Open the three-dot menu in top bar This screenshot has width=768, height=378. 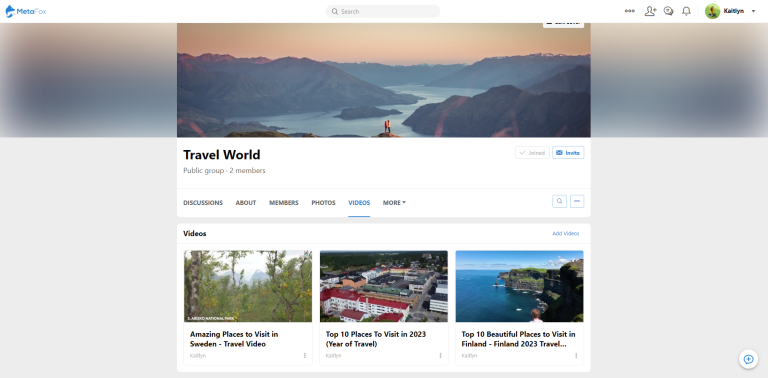(629, 11)
